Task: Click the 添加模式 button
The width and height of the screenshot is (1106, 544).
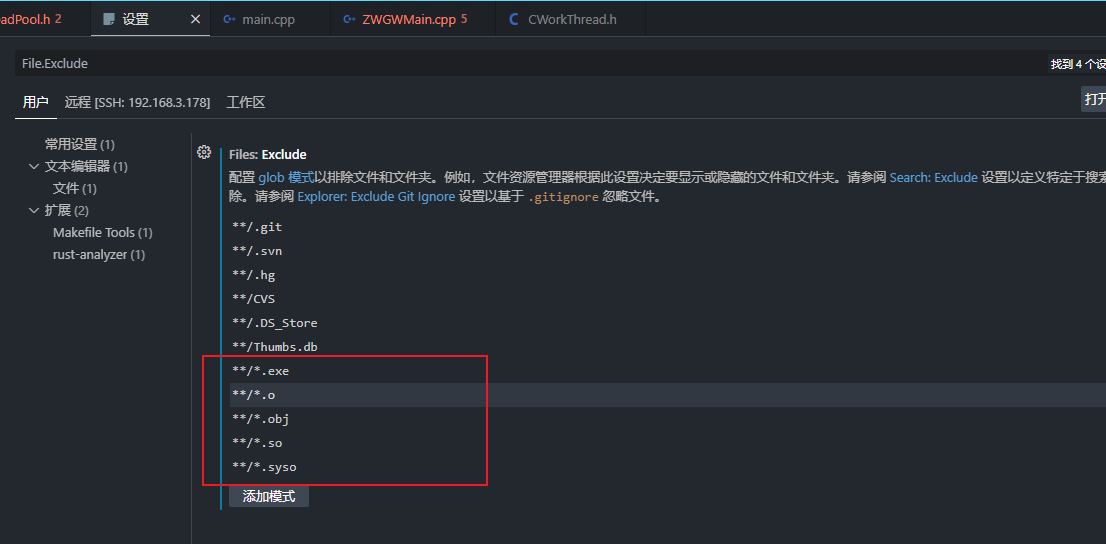Action: pyautogui.click(x=269, y=496)
